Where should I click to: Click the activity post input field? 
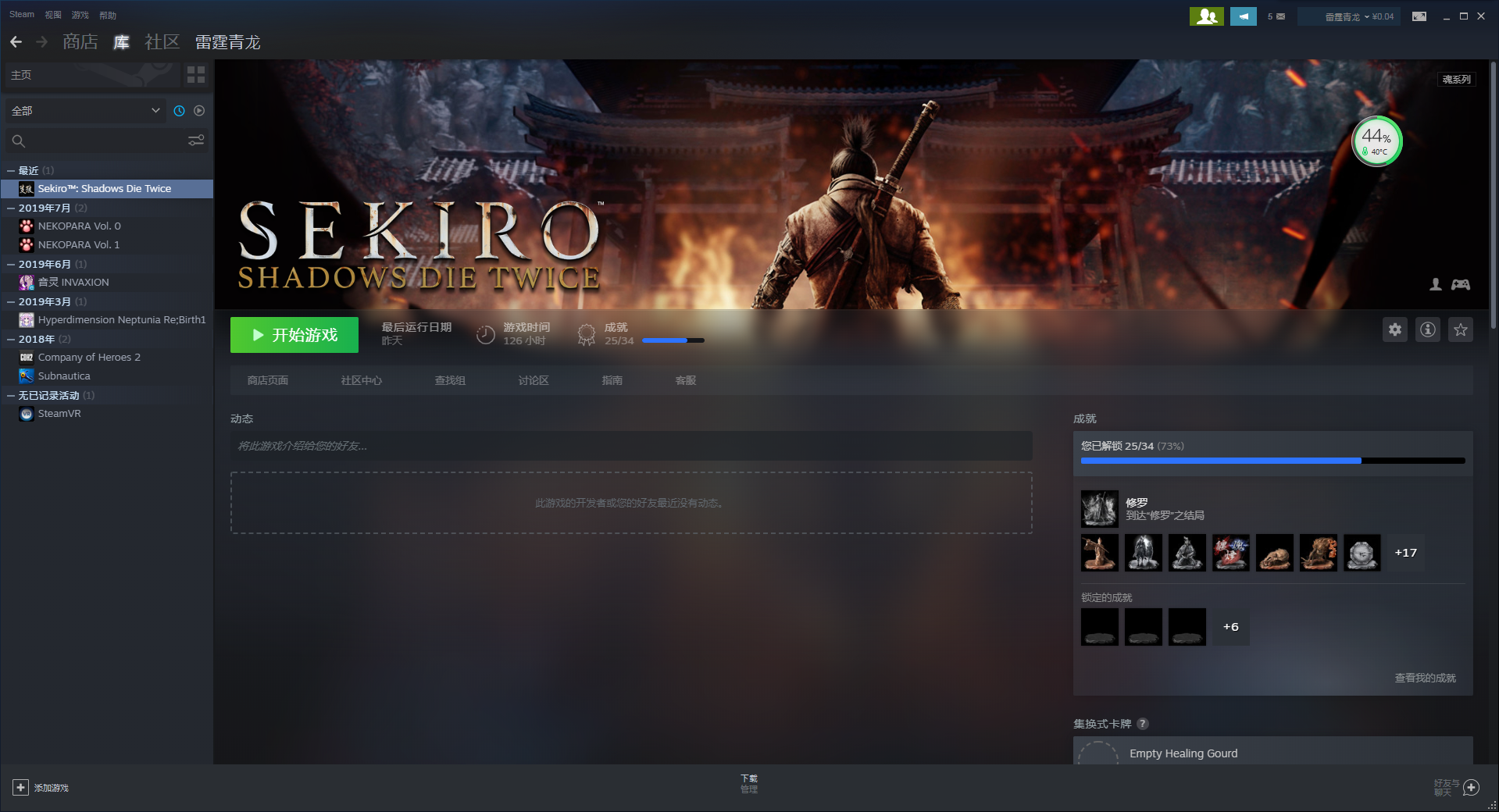(631, 446)
